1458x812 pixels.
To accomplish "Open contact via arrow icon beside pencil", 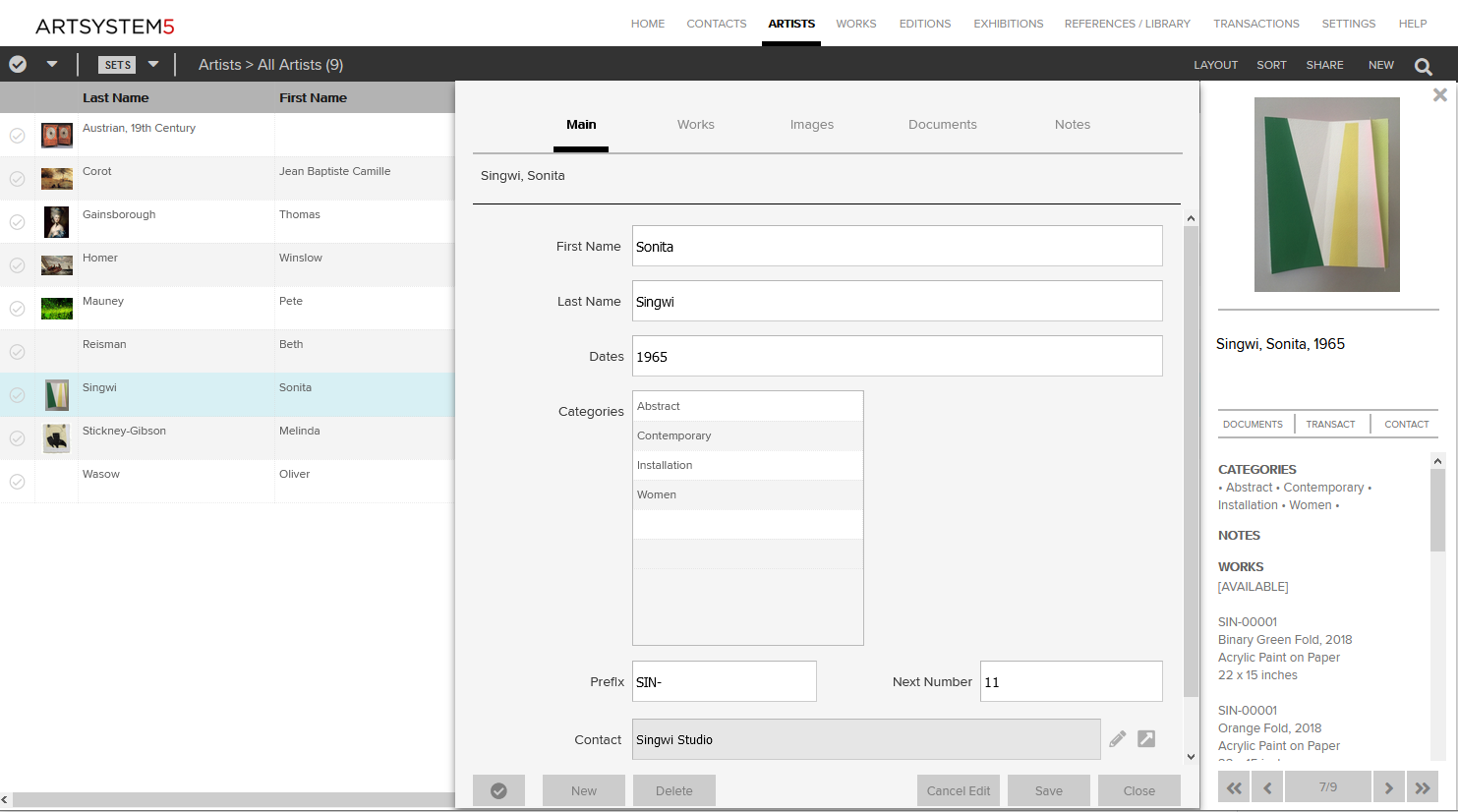I will pyautogui.click(x=1146, y=739).
